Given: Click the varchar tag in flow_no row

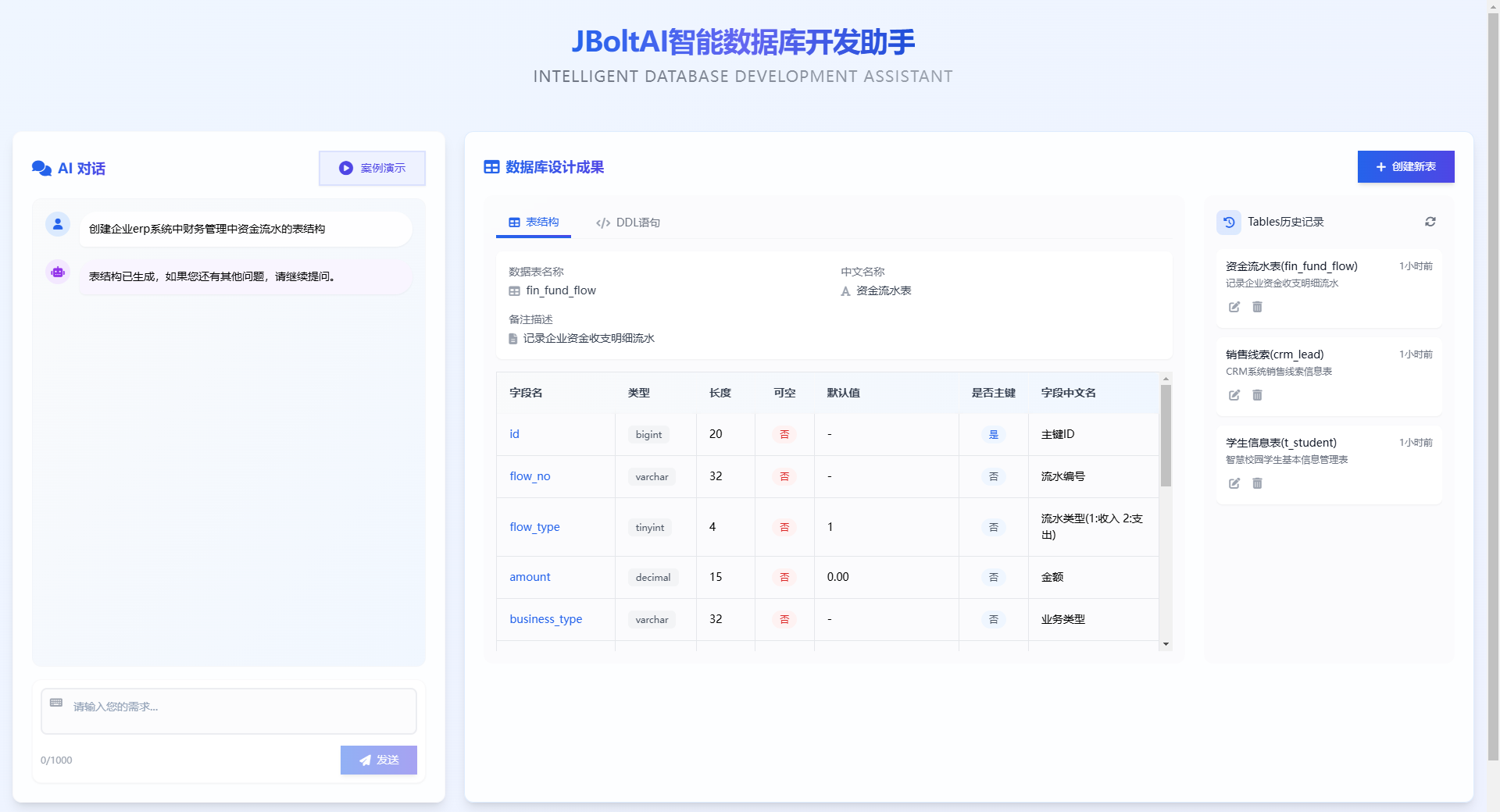Looking at the screenshot, I should 652,477.
